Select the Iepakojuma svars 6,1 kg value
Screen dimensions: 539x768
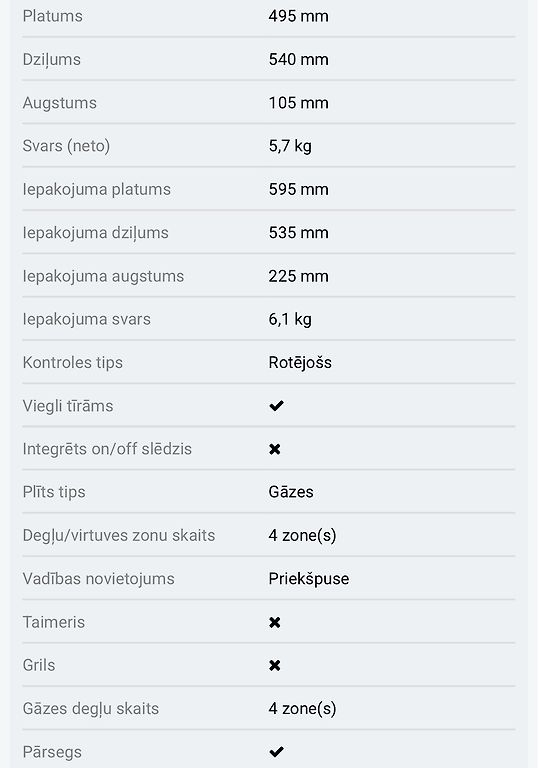coord(290,319)
